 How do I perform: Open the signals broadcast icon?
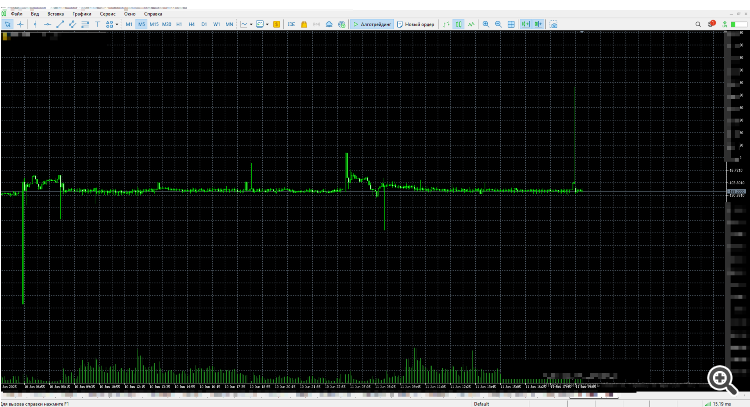316,24
